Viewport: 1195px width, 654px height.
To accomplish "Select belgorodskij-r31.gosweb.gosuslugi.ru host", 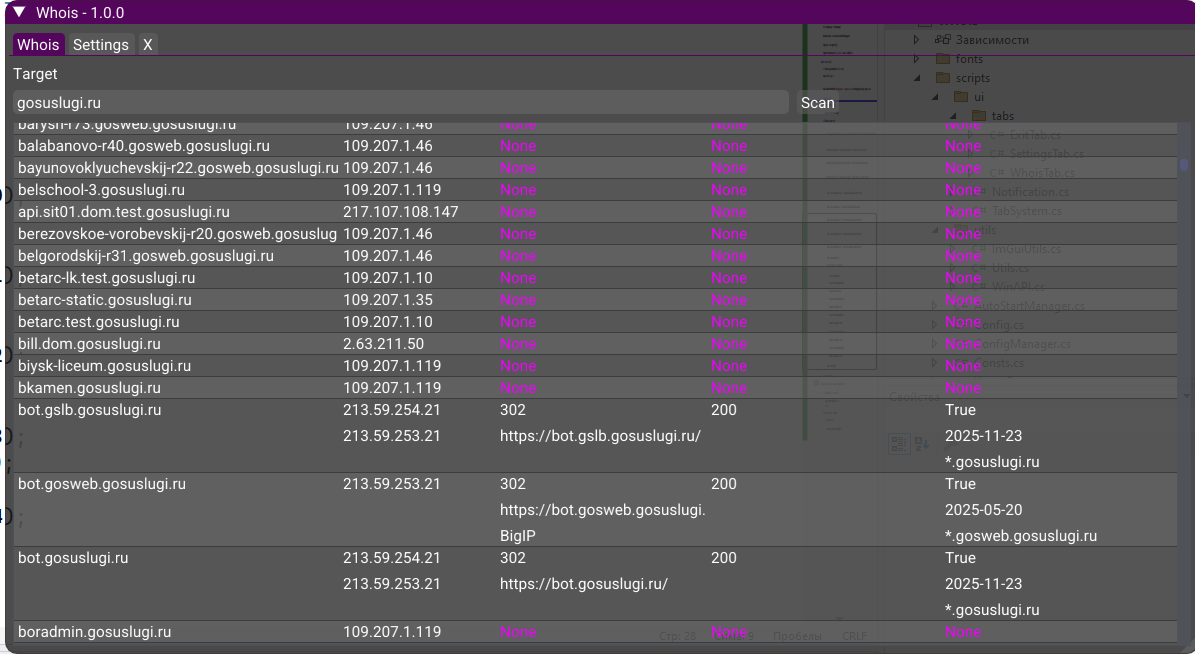I will [x=146, y=256].
